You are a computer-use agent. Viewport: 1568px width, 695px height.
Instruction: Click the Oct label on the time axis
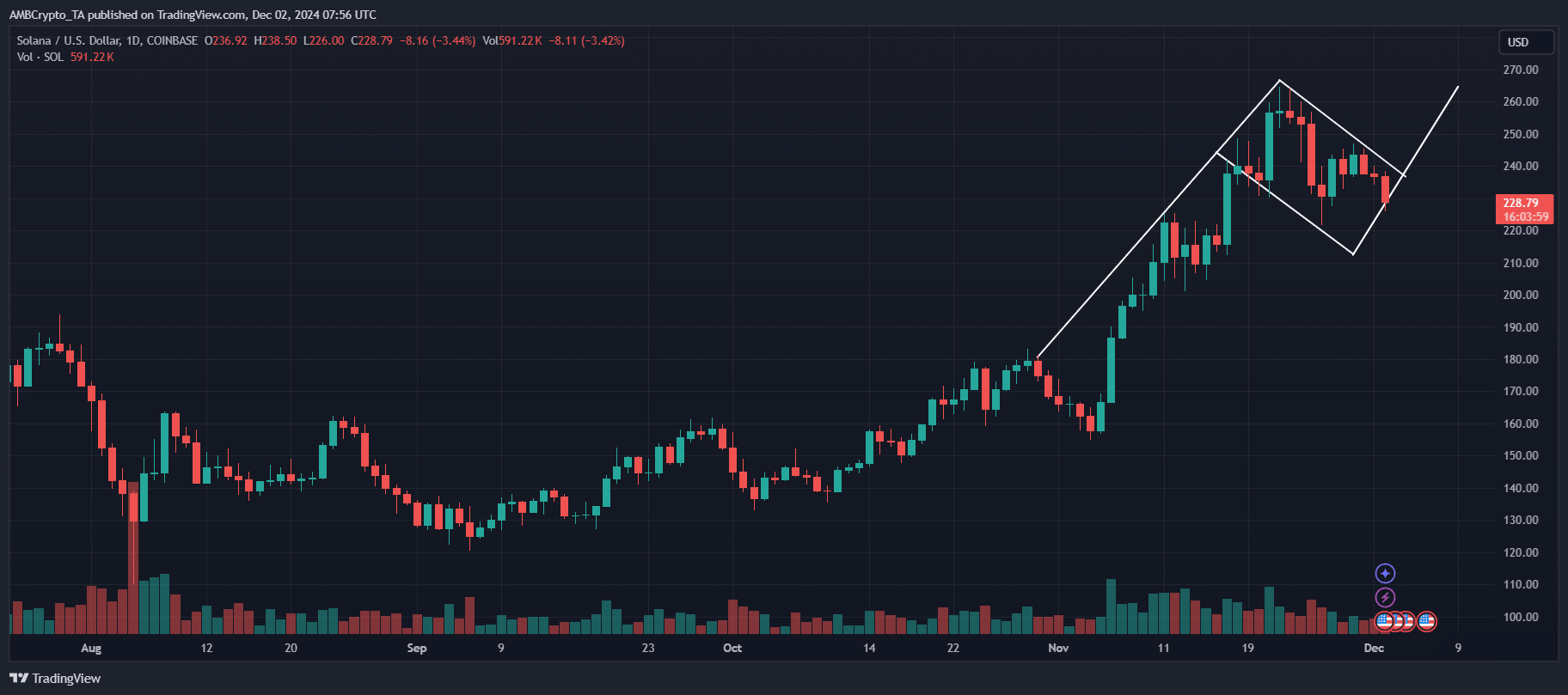[732, 648]
